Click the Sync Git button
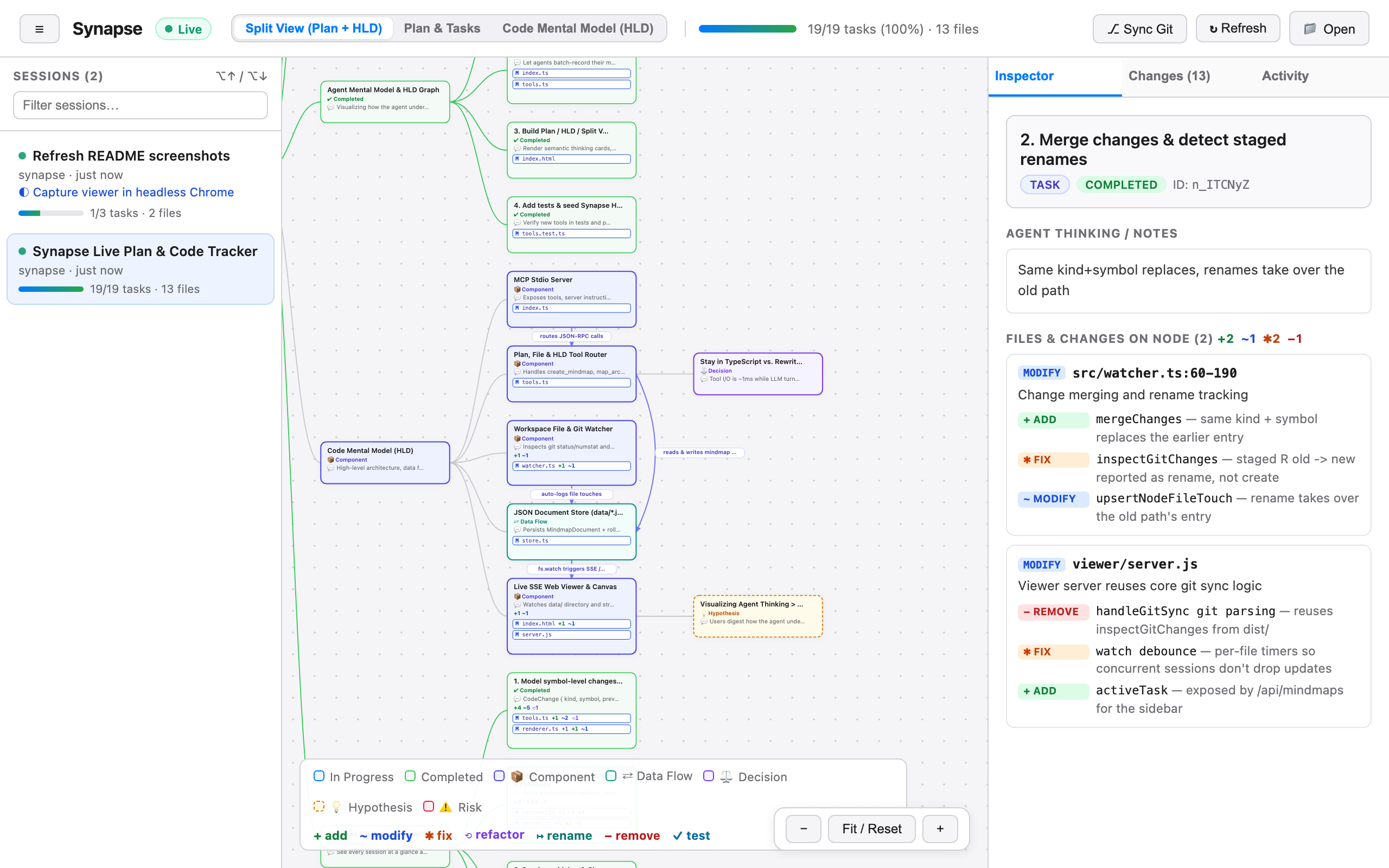 pyautogui.click(x=1139, y=29)
